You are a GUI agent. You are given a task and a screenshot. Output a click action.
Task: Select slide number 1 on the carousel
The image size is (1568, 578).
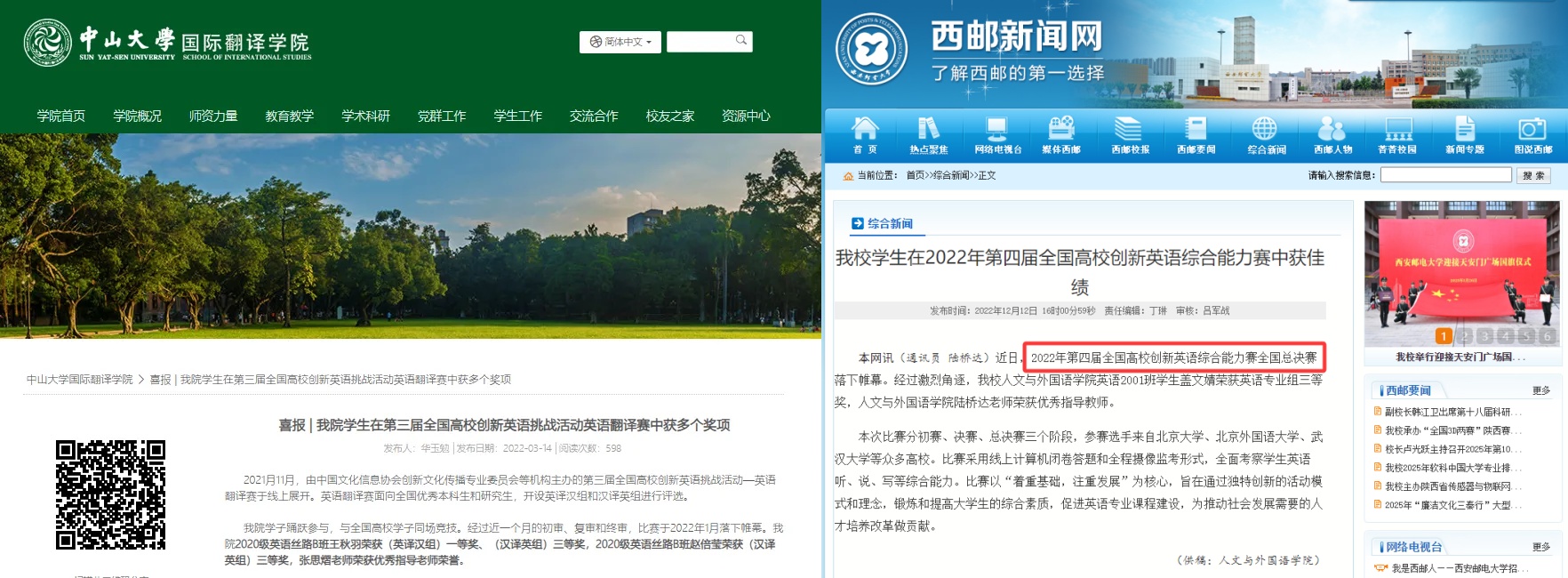point(1444,336)
